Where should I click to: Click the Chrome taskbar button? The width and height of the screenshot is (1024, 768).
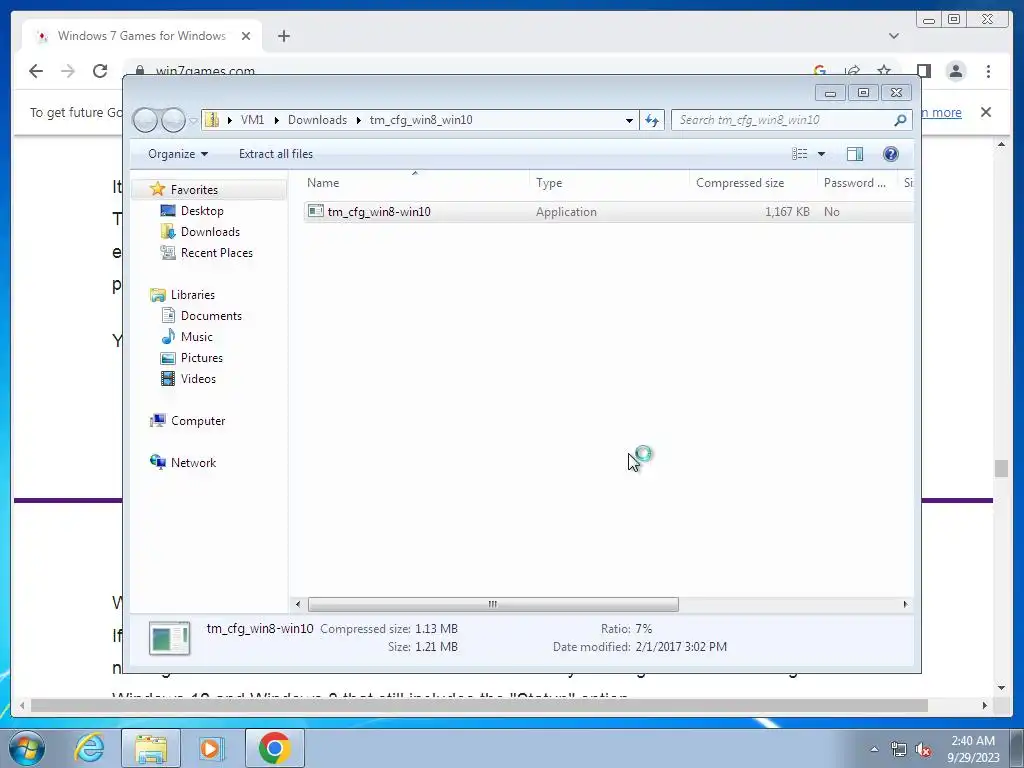[x=274, y=748]
